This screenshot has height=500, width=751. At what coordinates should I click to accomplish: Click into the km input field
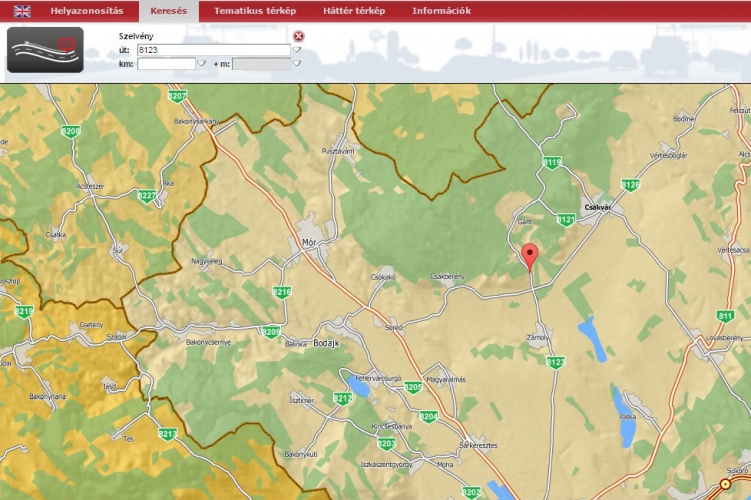(x=166, y=63)
